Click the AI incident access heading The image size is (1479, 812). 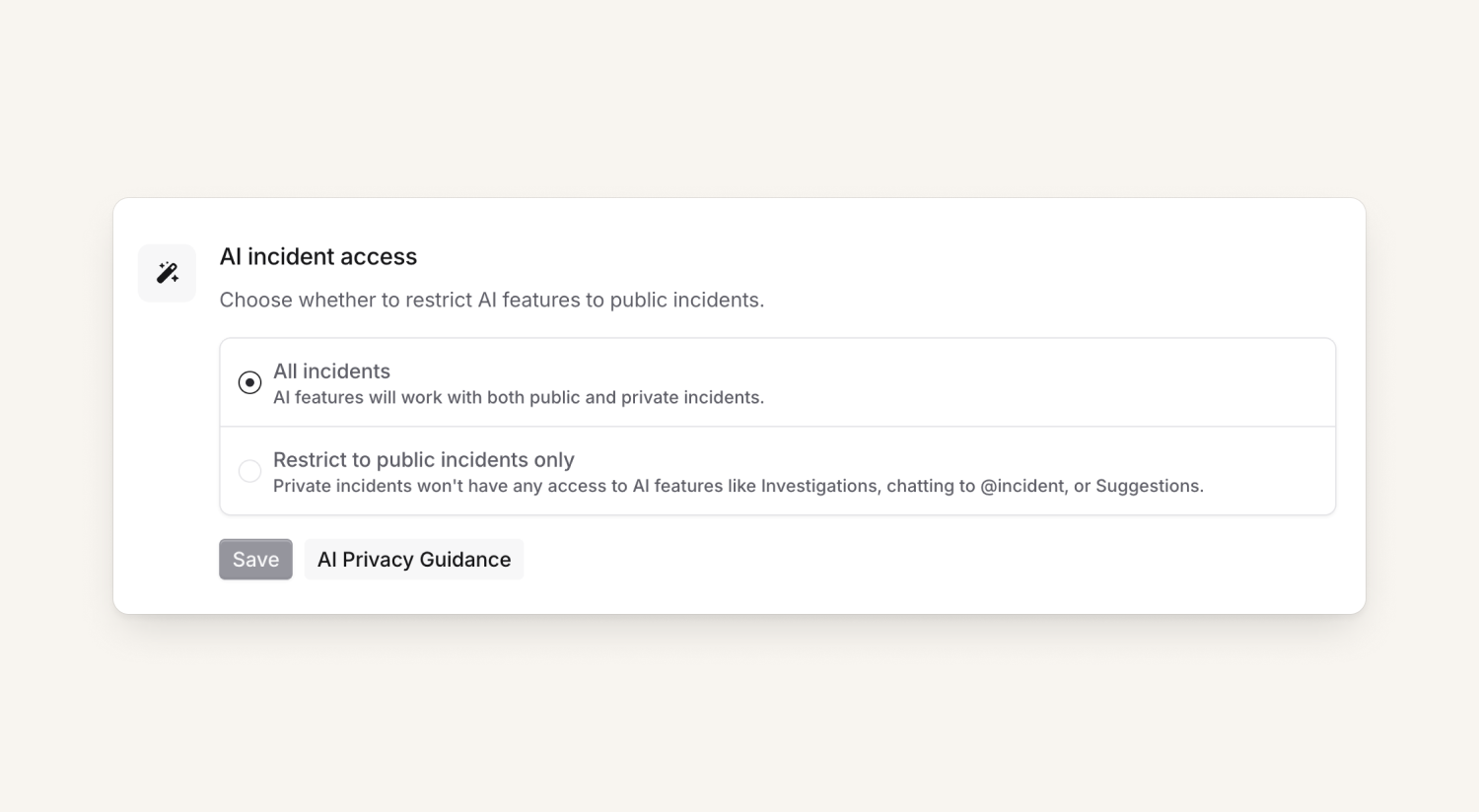[x=318, y=256]
